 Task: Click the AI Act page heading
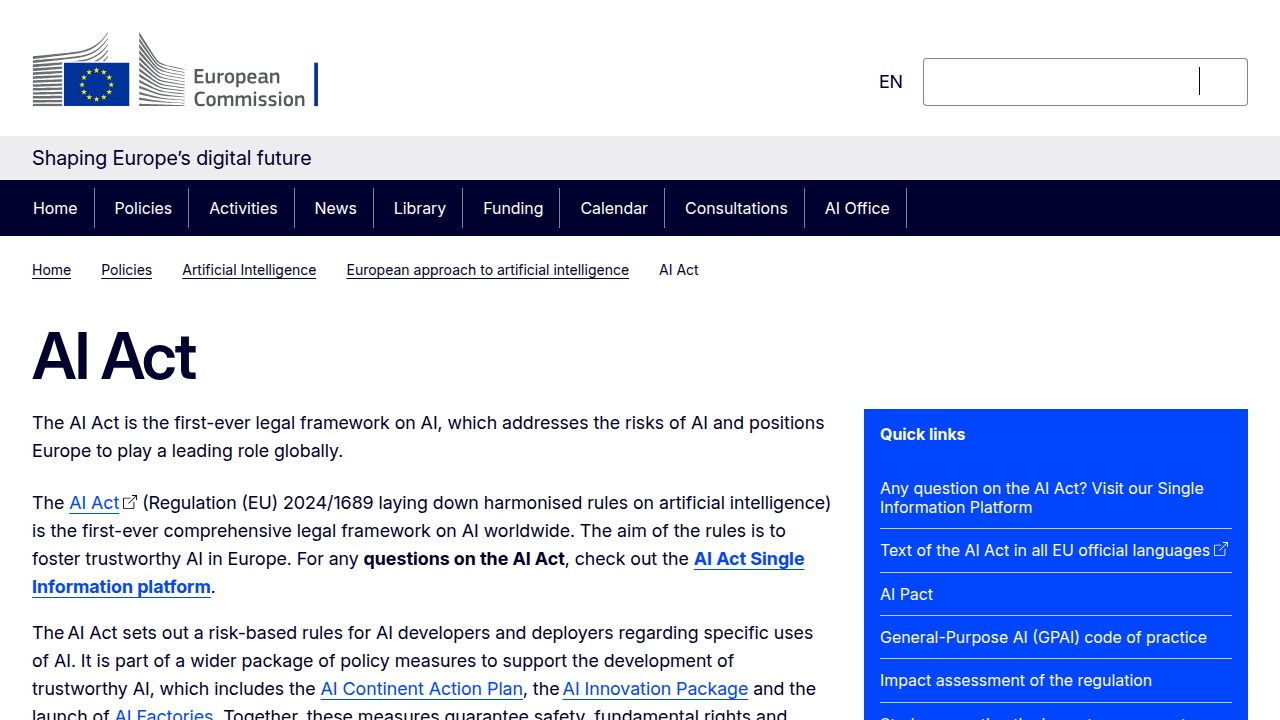tap(114, 356)
